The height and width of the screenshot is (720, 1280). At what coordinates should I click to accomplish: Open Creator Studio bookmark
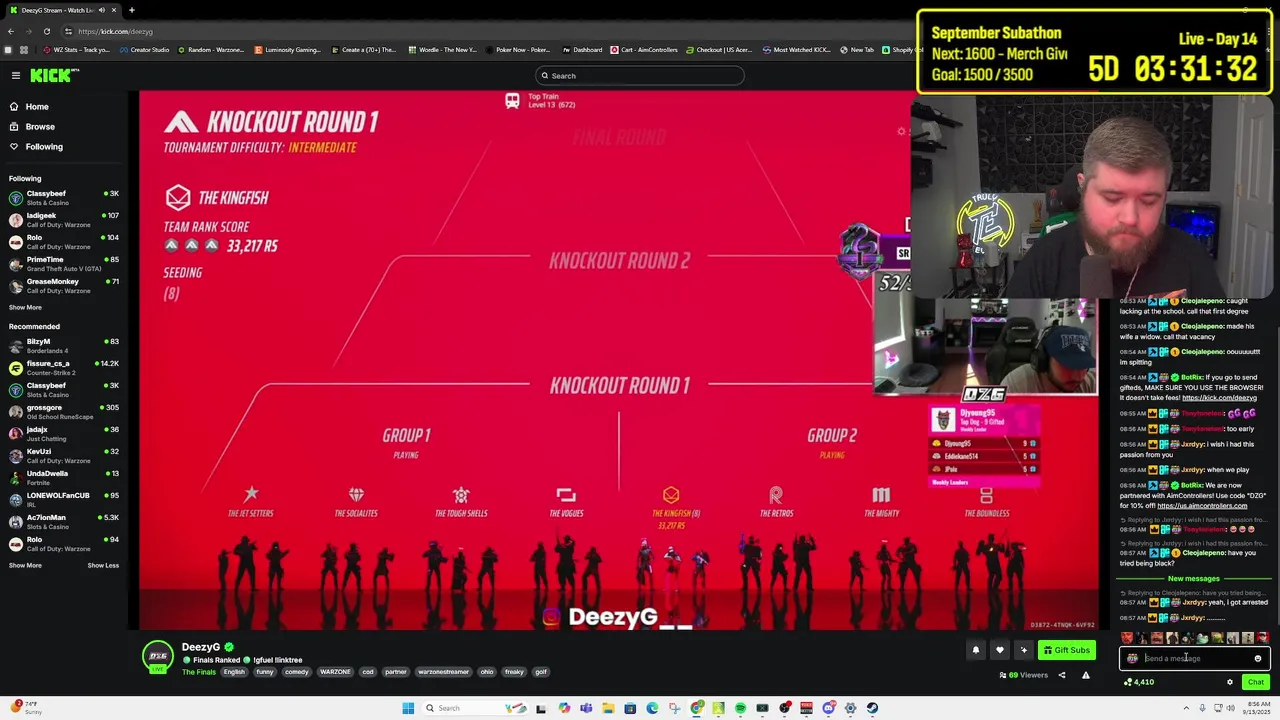144,50
